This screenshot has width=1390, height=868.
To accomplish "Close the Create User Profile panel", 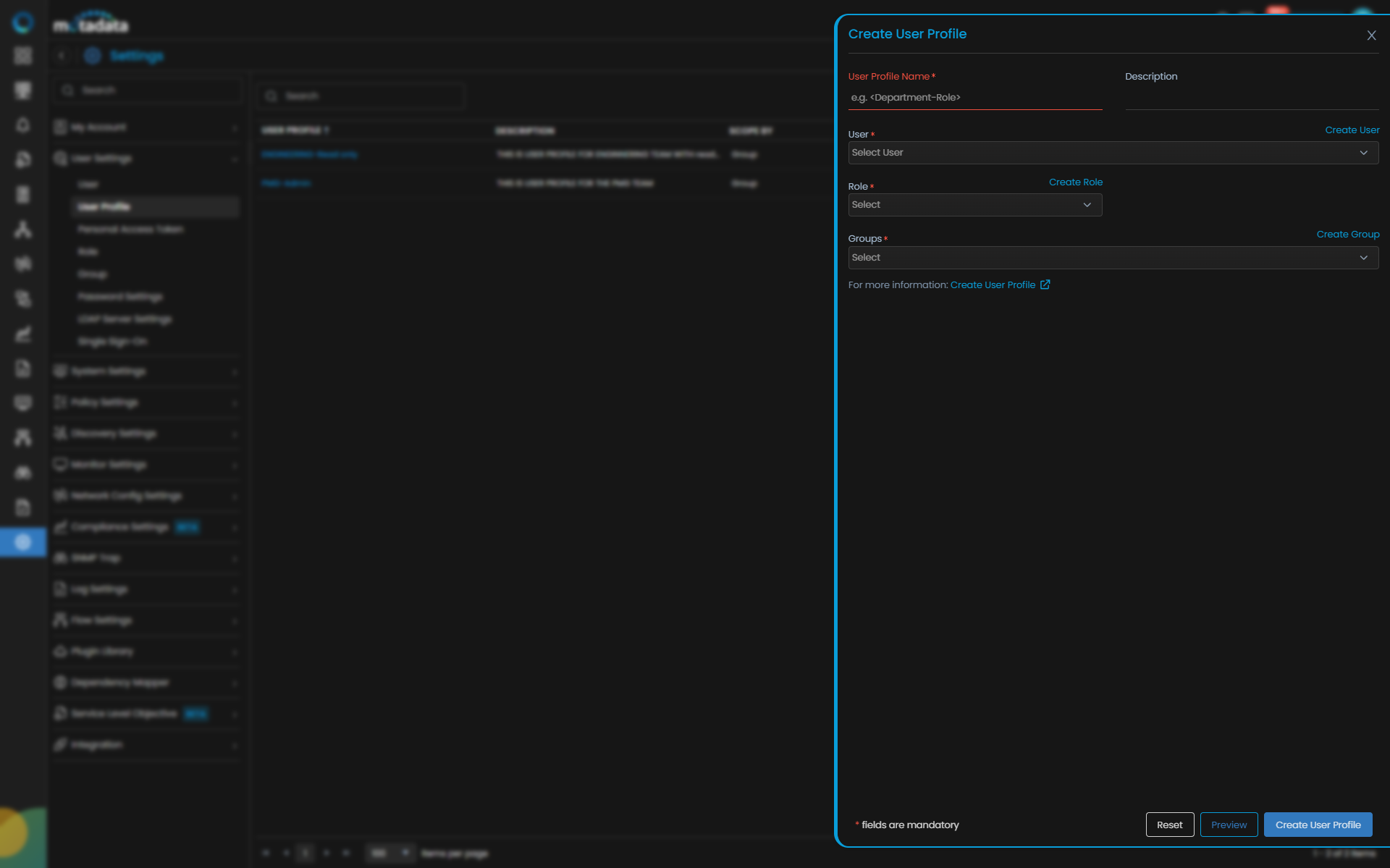I will click(x=1371, y=35).
